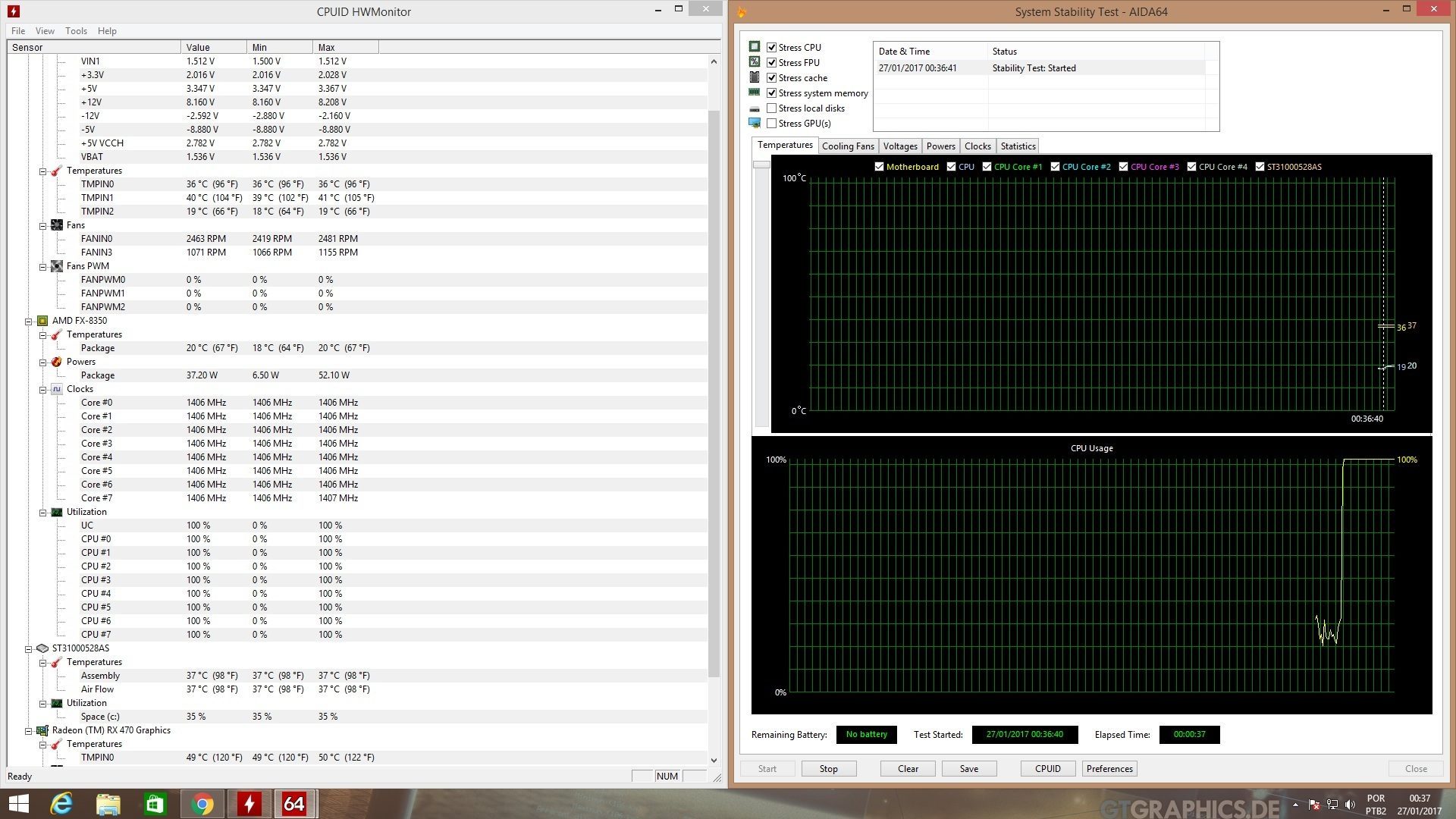The image size is (1456, 819).
Task: Click the Save button in AIDA64
Action: click(x=969, y=769)
